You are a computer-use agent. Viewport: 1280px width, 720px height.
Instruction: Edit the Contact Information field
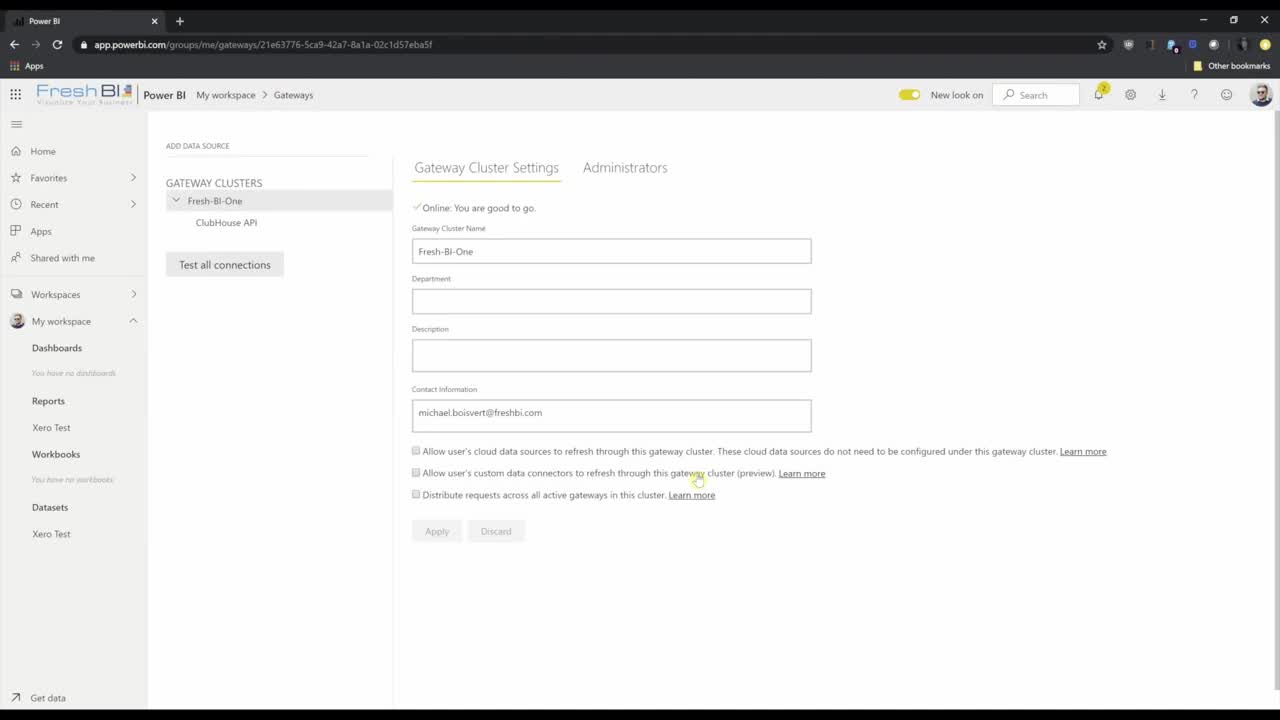tap(611, 416)
